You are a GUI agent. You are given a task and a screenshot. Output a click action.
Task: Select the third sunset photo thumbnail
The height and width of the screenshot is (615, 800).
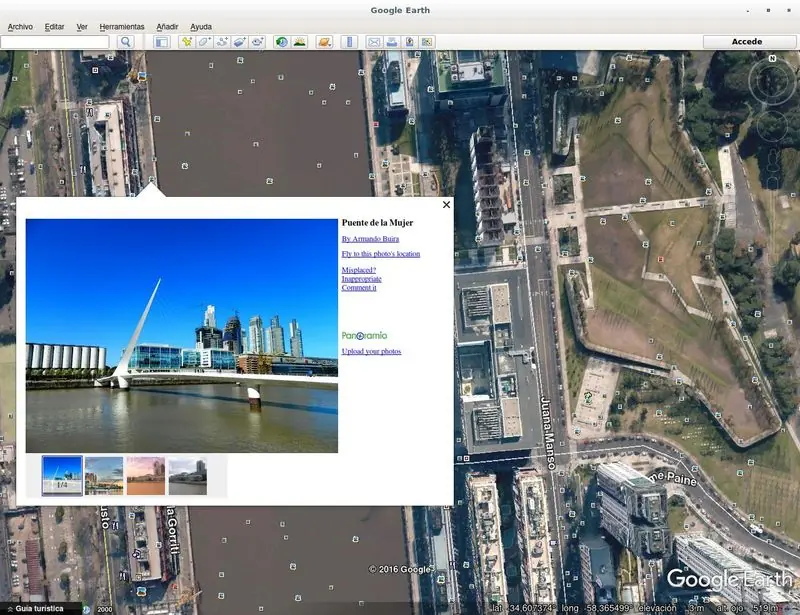pyautogui.click(x=146, y=476)
